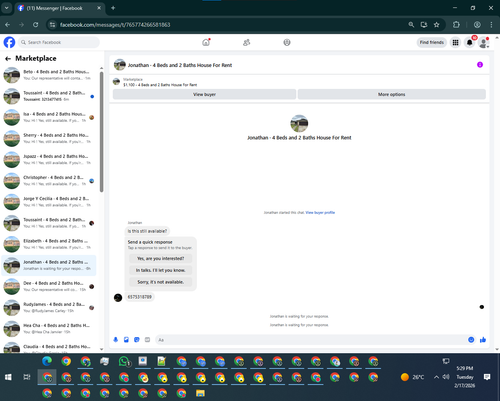Record a voice clip with microphone icon
500x401 pixels.
click(116, 340)
